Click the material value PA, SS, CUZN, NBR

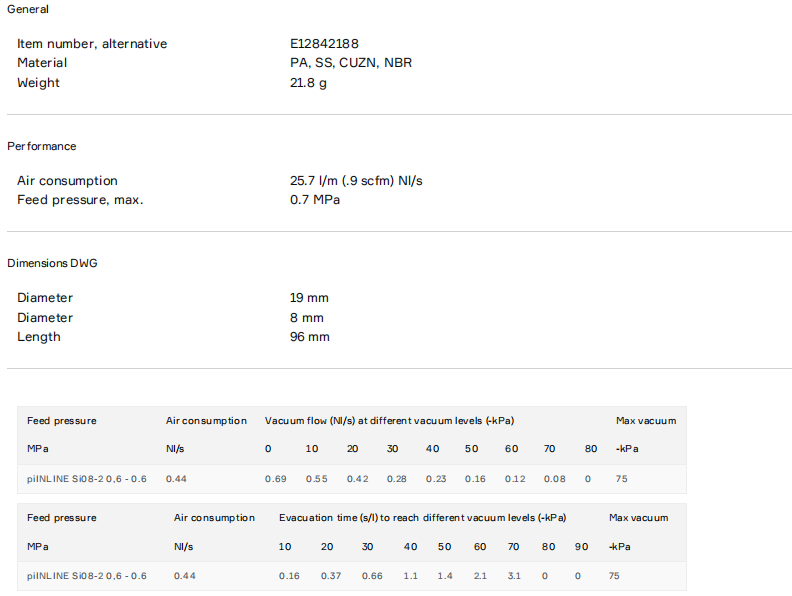(350, 63)
